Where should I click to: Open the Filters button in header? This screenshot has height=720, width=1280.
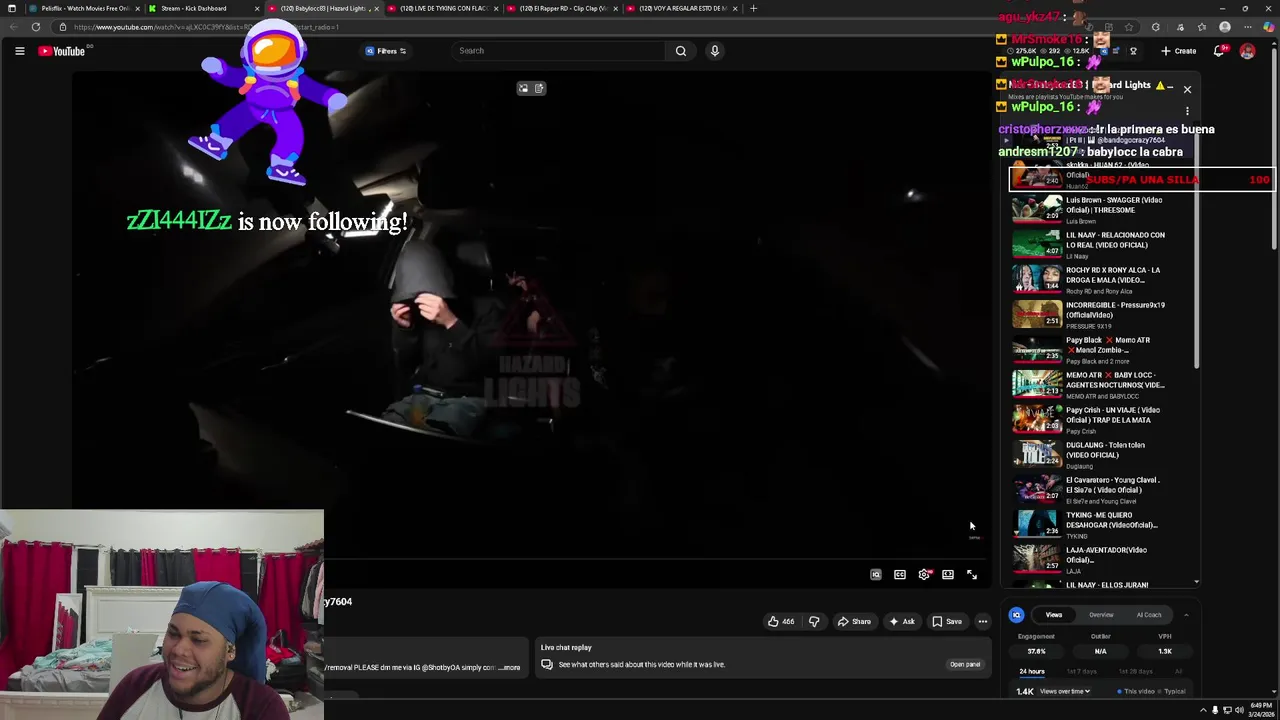click(x=386, y=51)
